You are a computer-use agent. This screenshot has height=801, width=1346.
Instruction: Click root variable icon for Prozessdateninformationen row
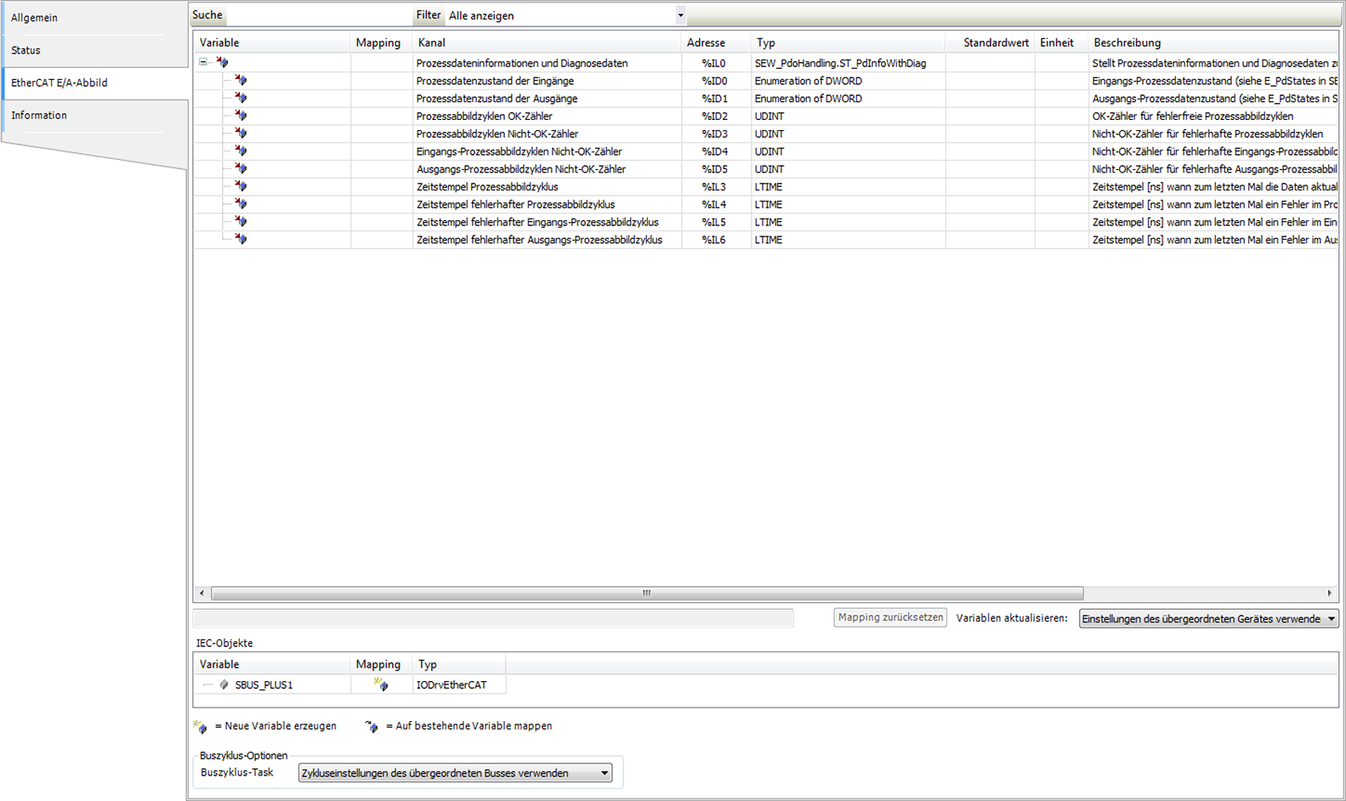(222, 63)
